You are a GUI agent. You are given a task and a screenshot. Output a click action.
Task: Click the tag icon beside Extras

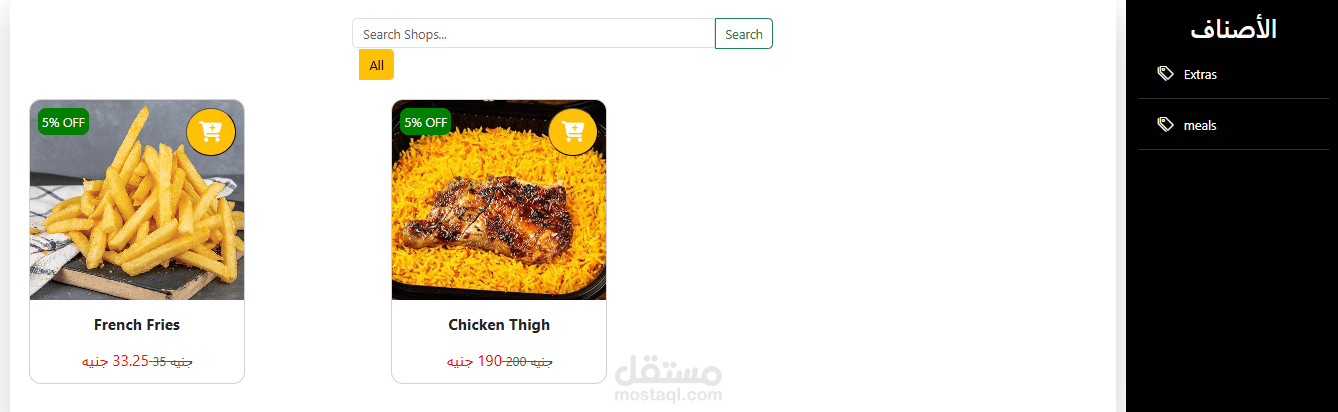pos(1165,73)
